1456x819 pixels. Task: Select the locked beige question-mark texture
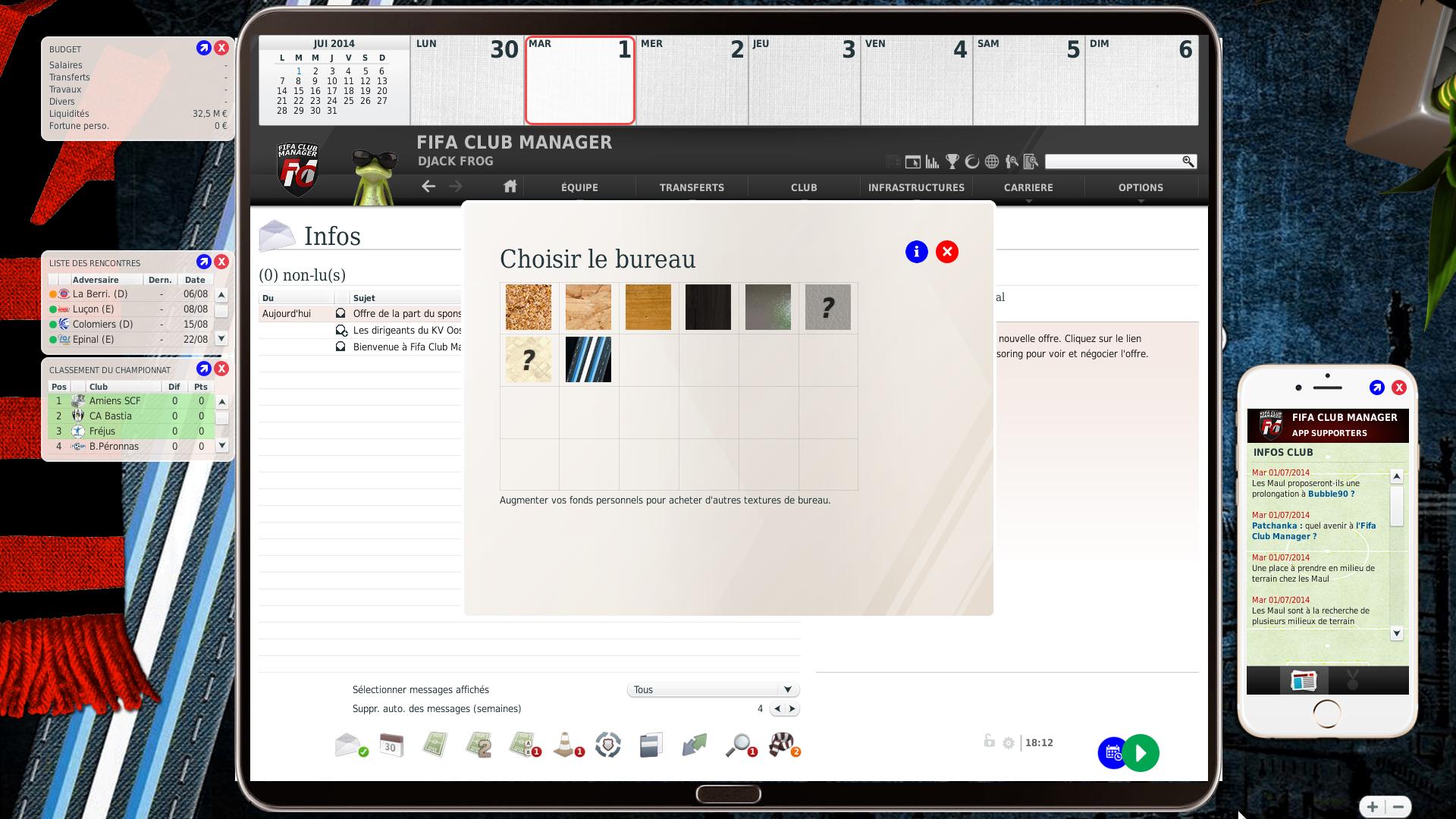coord(529,359)
